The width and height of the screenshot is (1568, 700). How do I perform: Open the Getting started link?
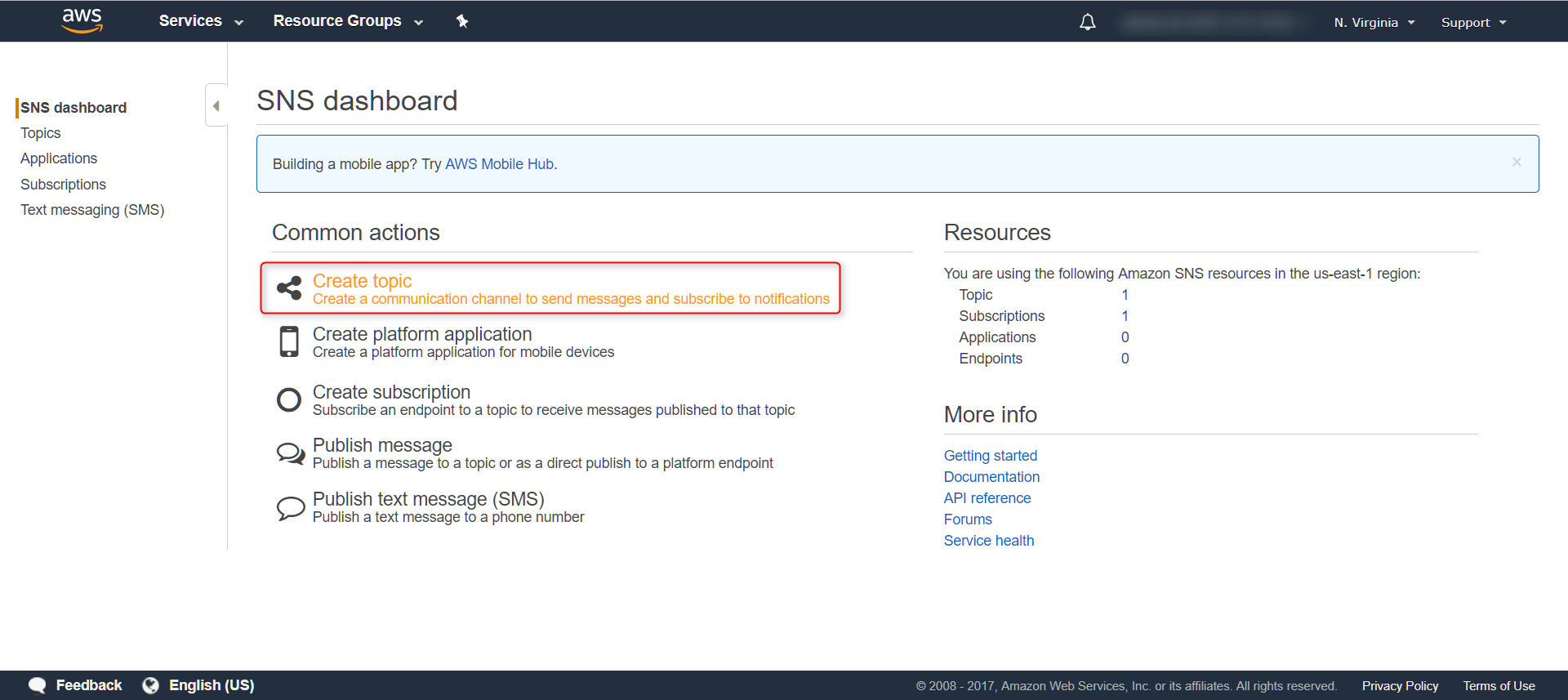tap(991, 456)
